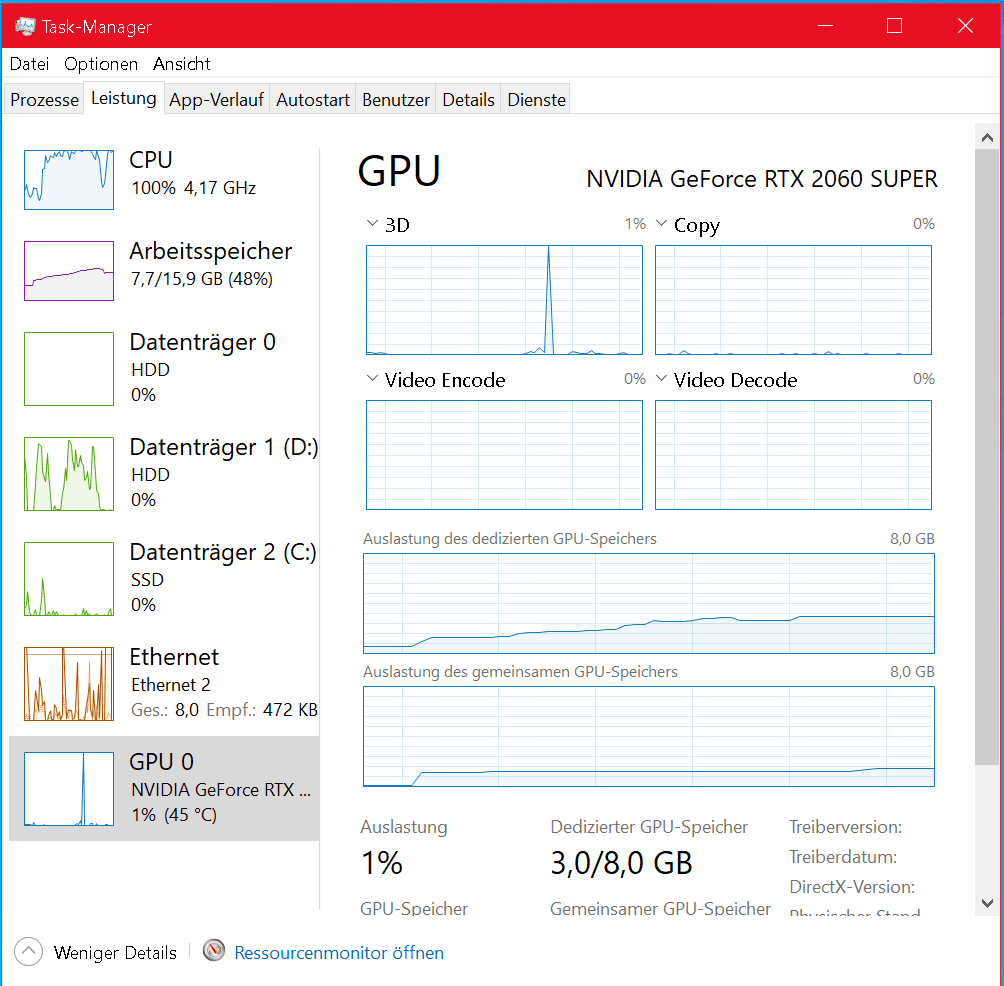Select Datenträger 1 (D:) entry
The height and width of the screenshot is (986, 1004).
164,473
